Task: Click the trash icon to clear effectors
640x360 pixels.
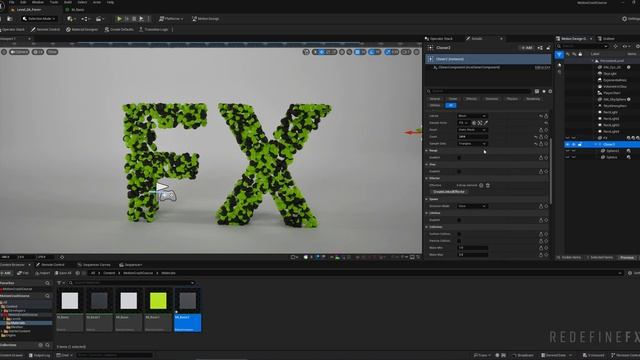Action: pyautogui.click(x=488, y=185)
